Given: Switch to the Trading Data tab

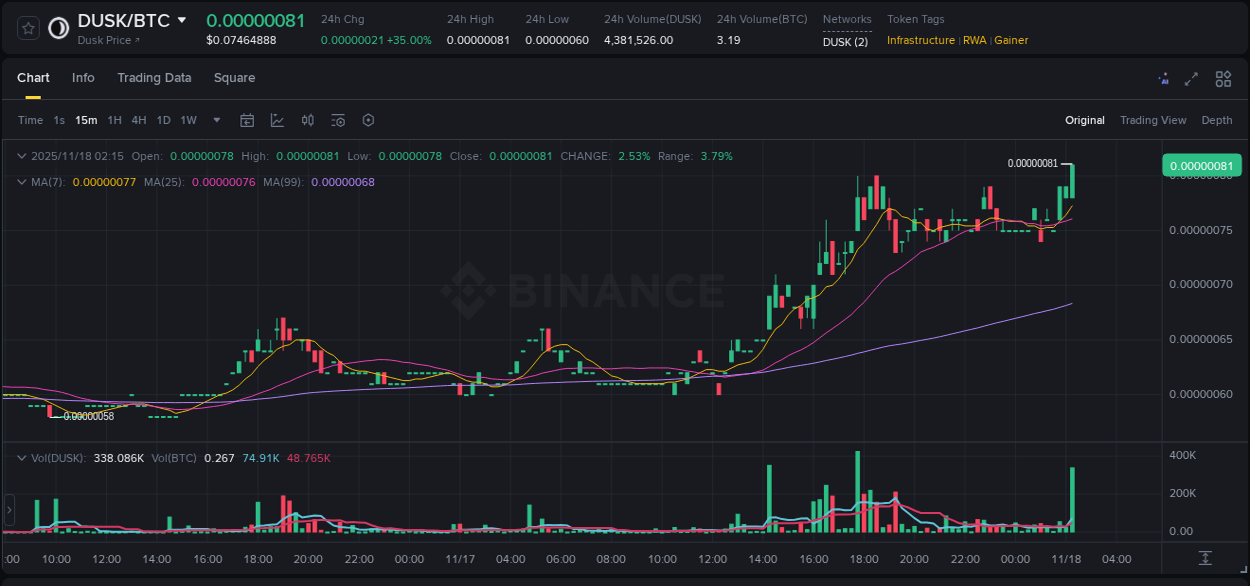Looking at the screenshot, I should [x=154, y=78].
